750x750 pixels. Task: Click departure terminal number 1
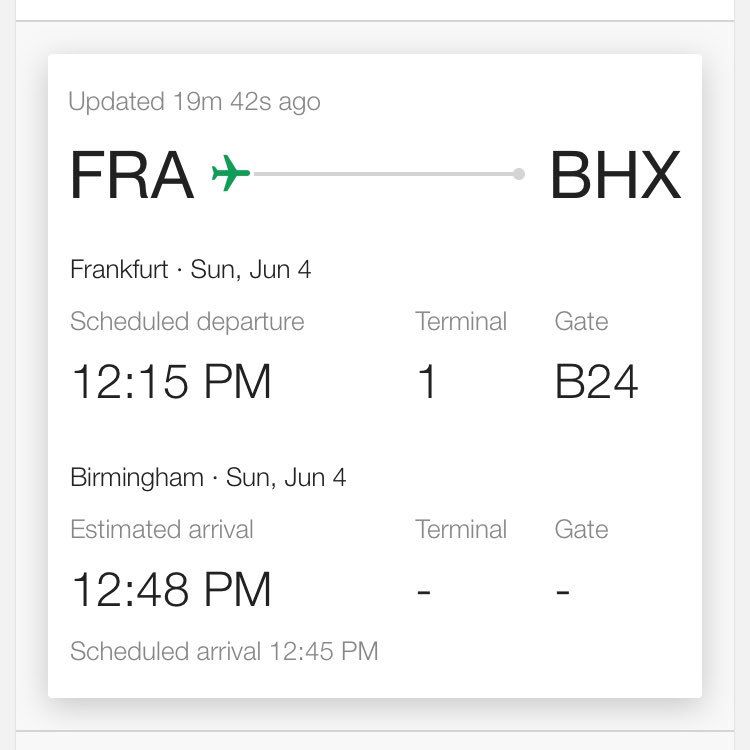coord(427,382)
